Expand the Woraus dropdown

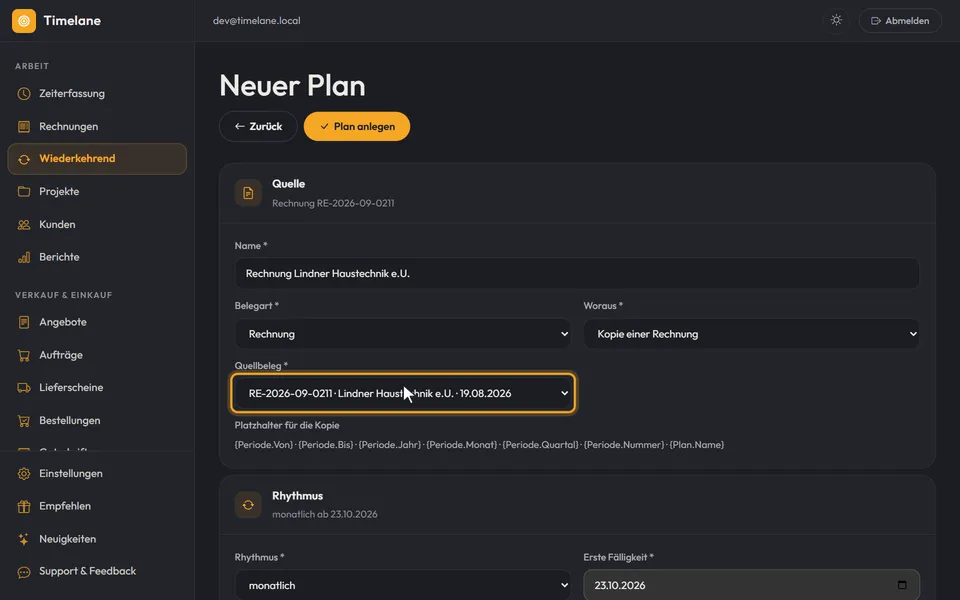click(751, 334)
